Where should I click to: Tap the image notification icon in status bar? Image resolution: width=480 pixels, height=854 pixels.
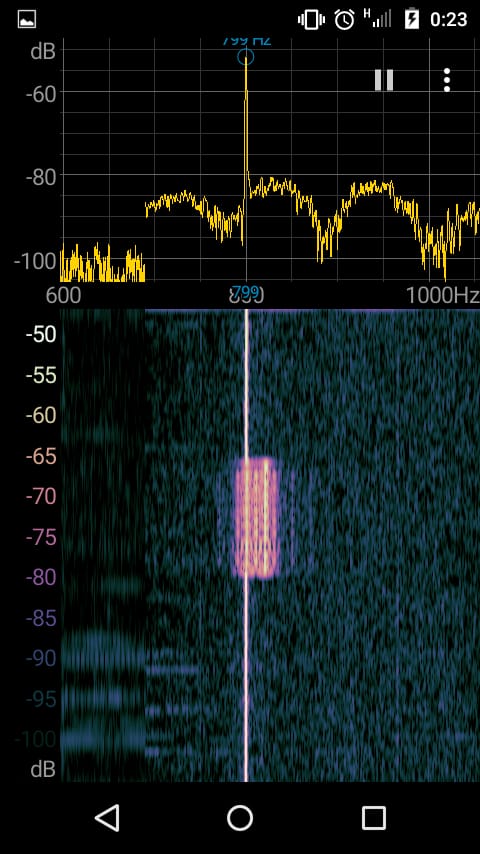coord(27,20)
